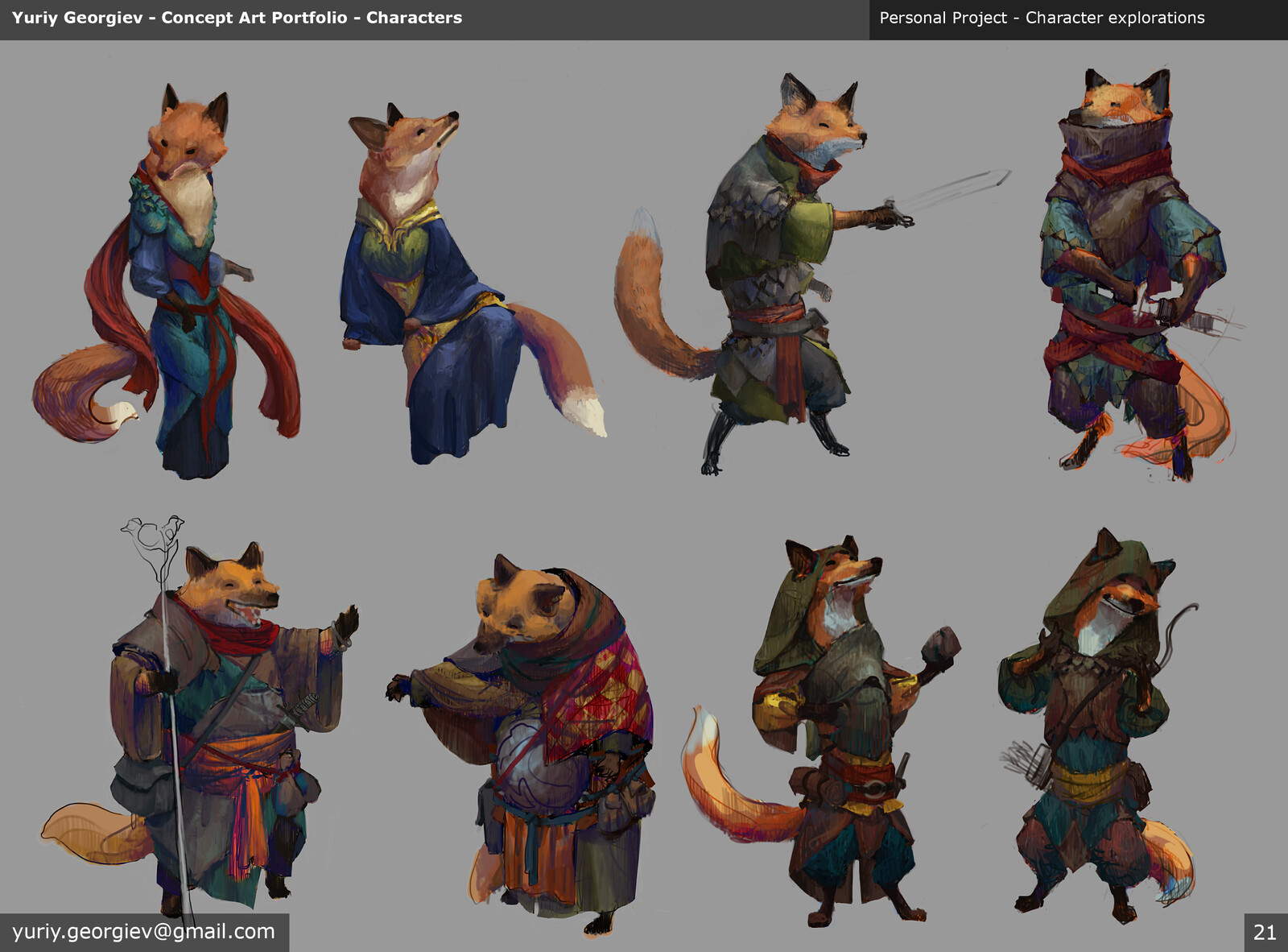Click the portfolio title 'Yuriy Georgiev - Concept Art Portfolio - Characters'
The image size is (1288, 952).
(237, 18)
